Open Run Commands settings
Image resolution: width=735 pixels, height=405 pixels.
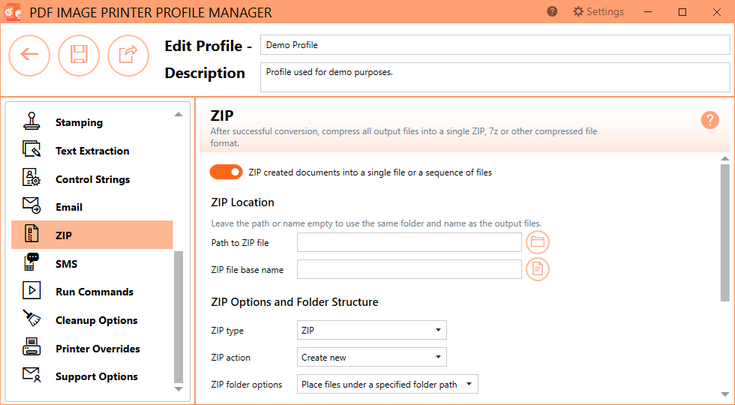(92, 292)
